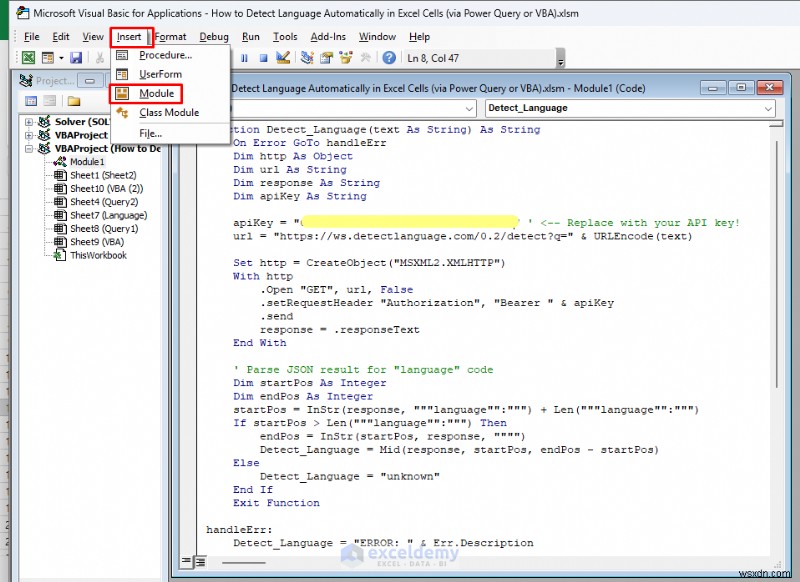Open the Help menu

pyautogui.click(x=419, y=37)
